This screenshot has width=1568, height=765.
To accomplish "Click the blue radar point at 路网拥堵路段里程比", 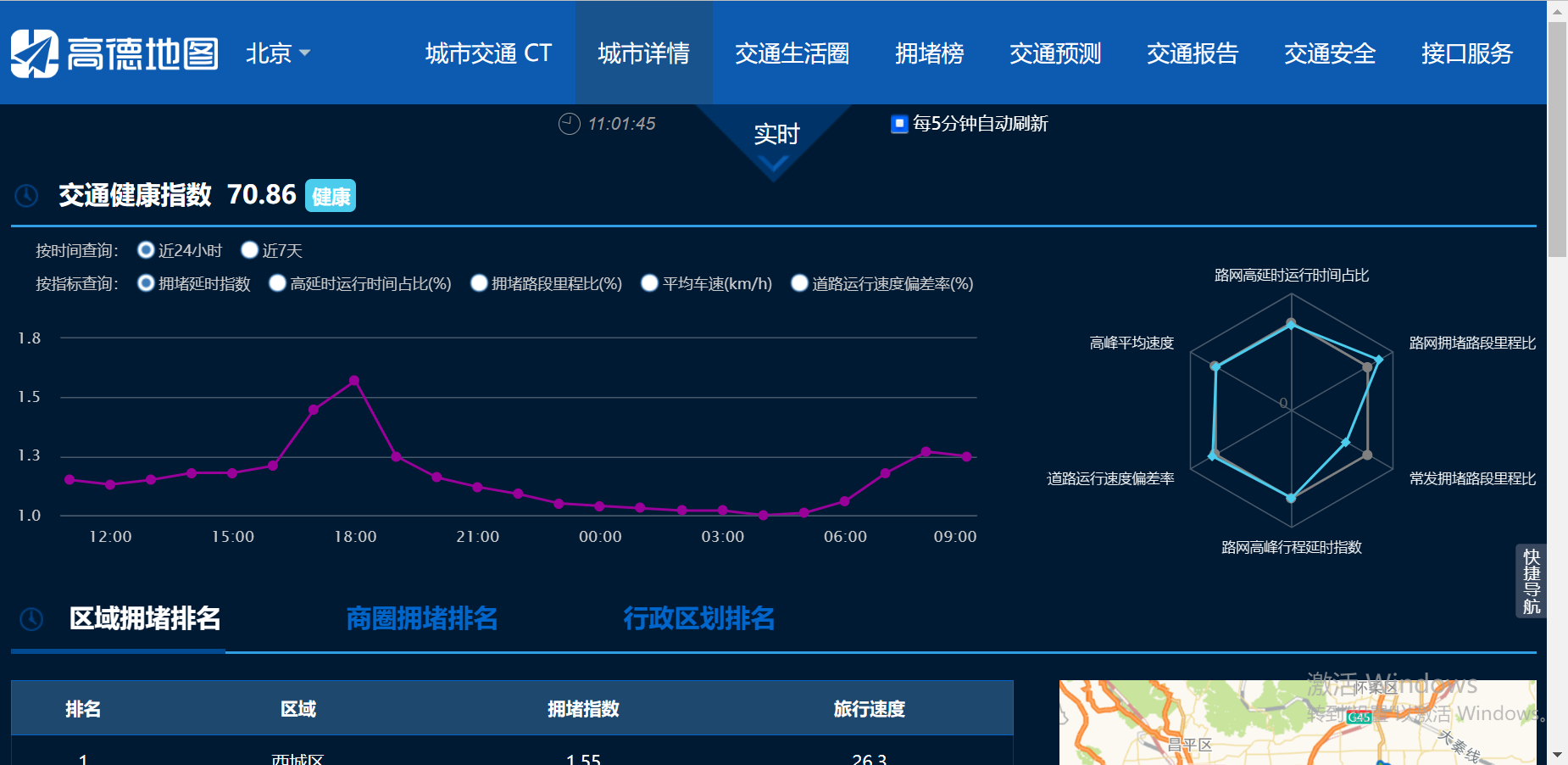I will pos(1379,360).
